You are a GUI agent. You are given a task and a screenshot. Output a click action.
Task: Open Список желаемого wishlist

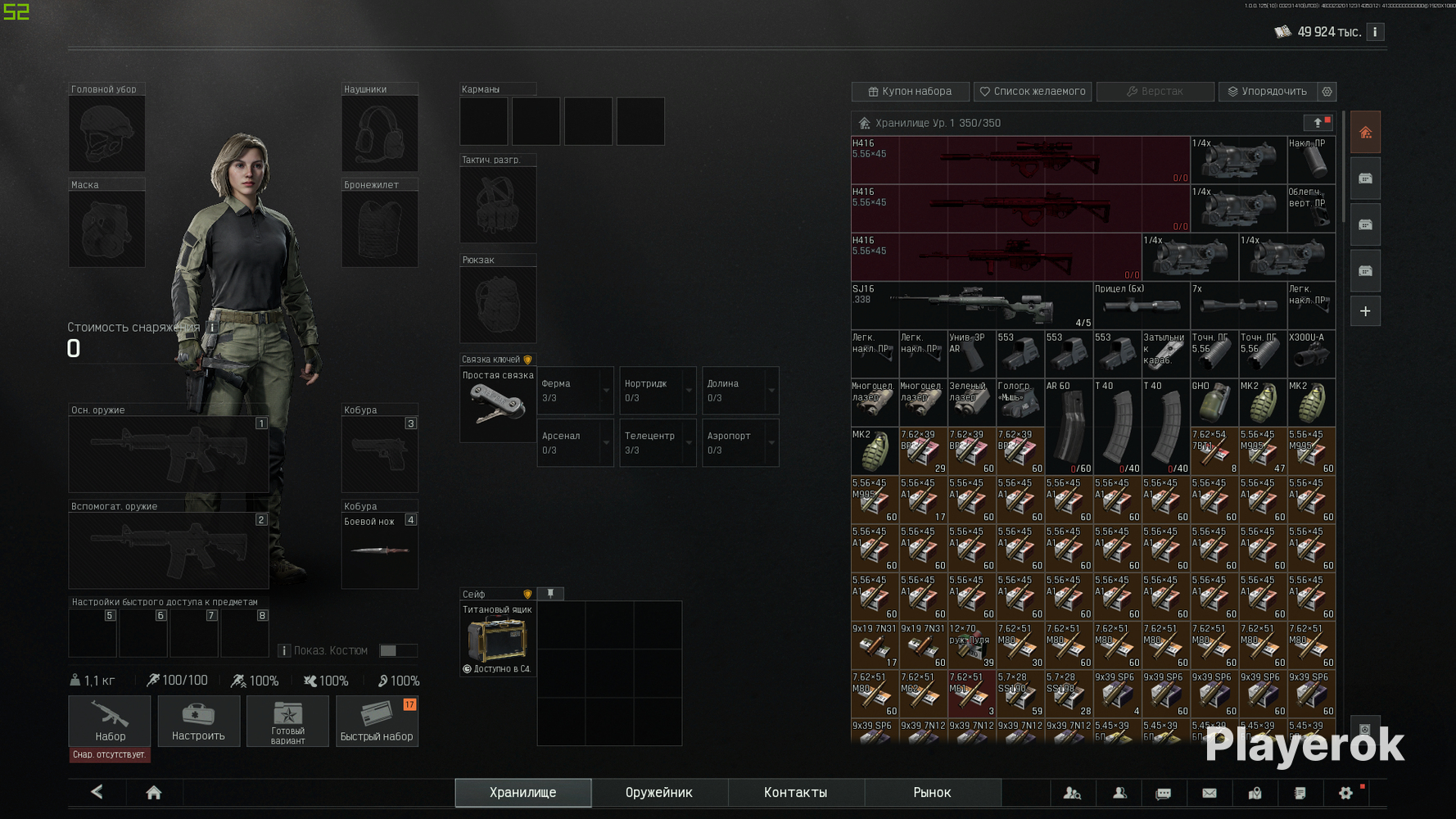tap(1033, 92)
